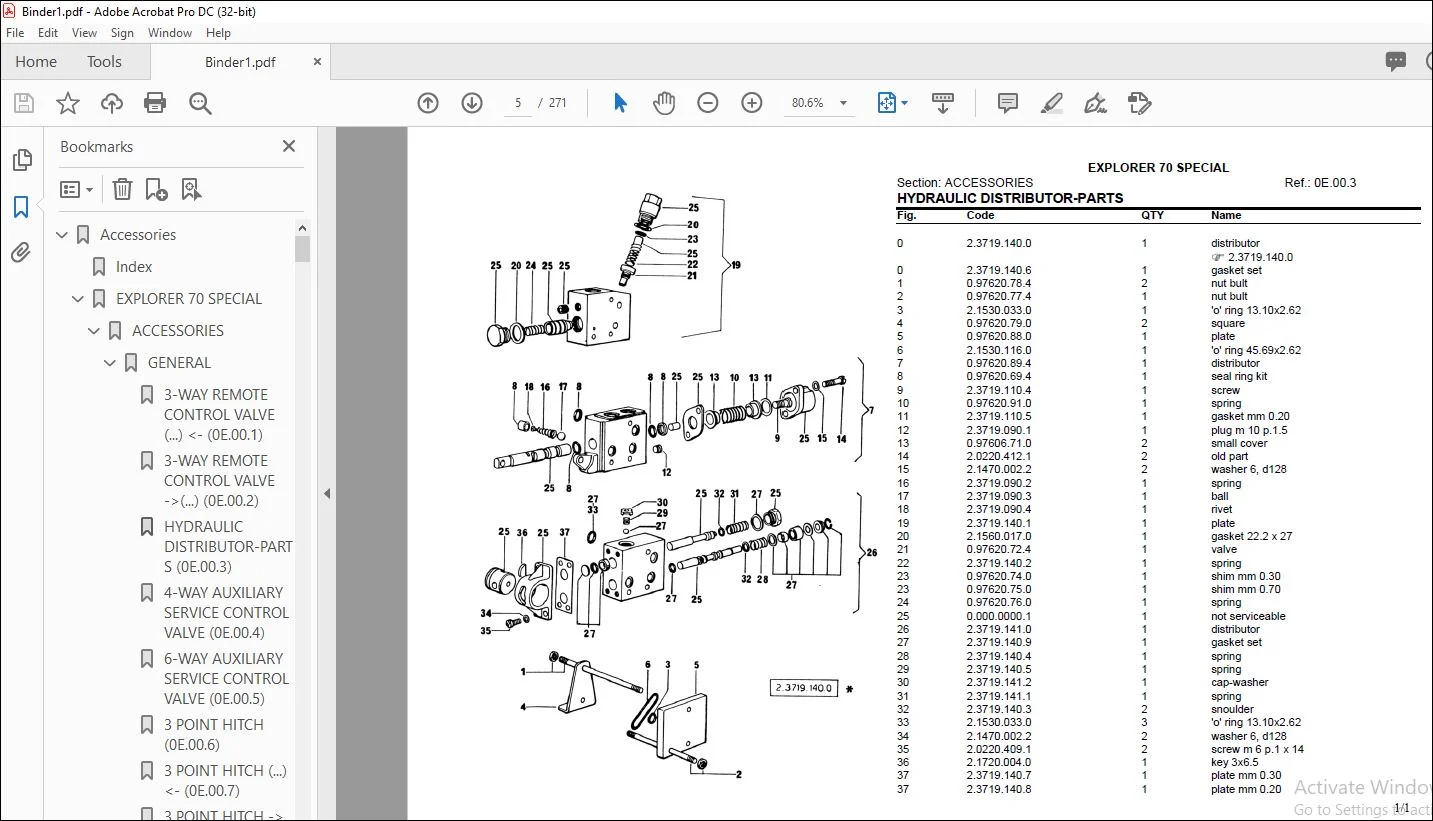Click the find bookmark icon

192,189
